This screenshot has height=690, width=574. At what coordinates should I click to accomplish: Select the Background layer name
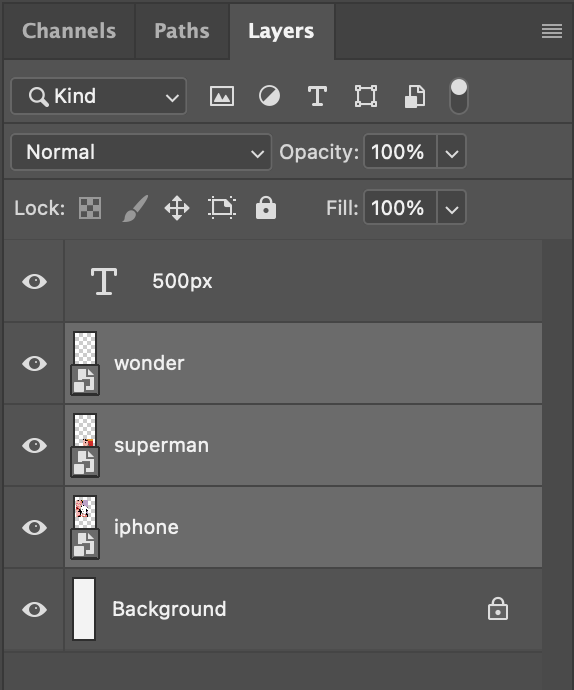tap(169, 609)
